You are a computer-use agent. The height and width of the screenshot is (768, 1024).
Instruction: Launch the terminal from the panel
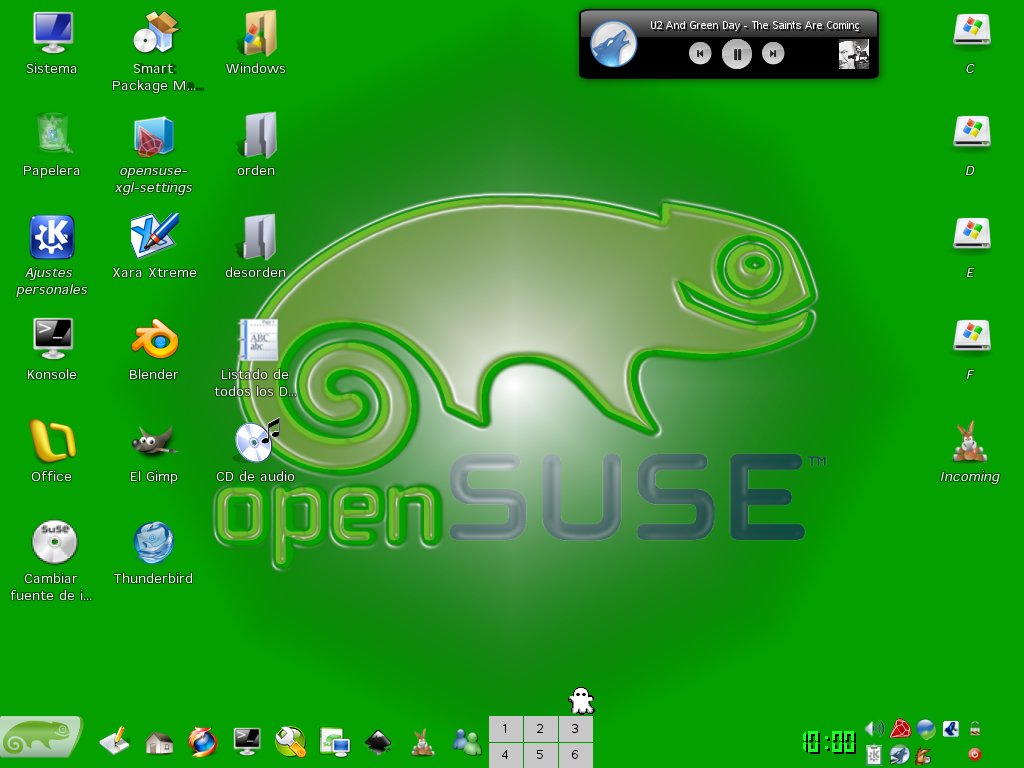click(247, 741)
